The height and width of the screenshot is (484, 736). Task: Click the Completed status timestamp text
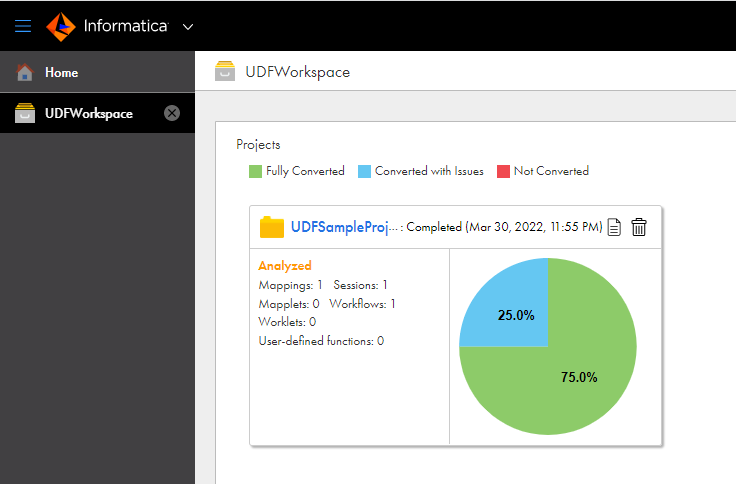(504, 227)
